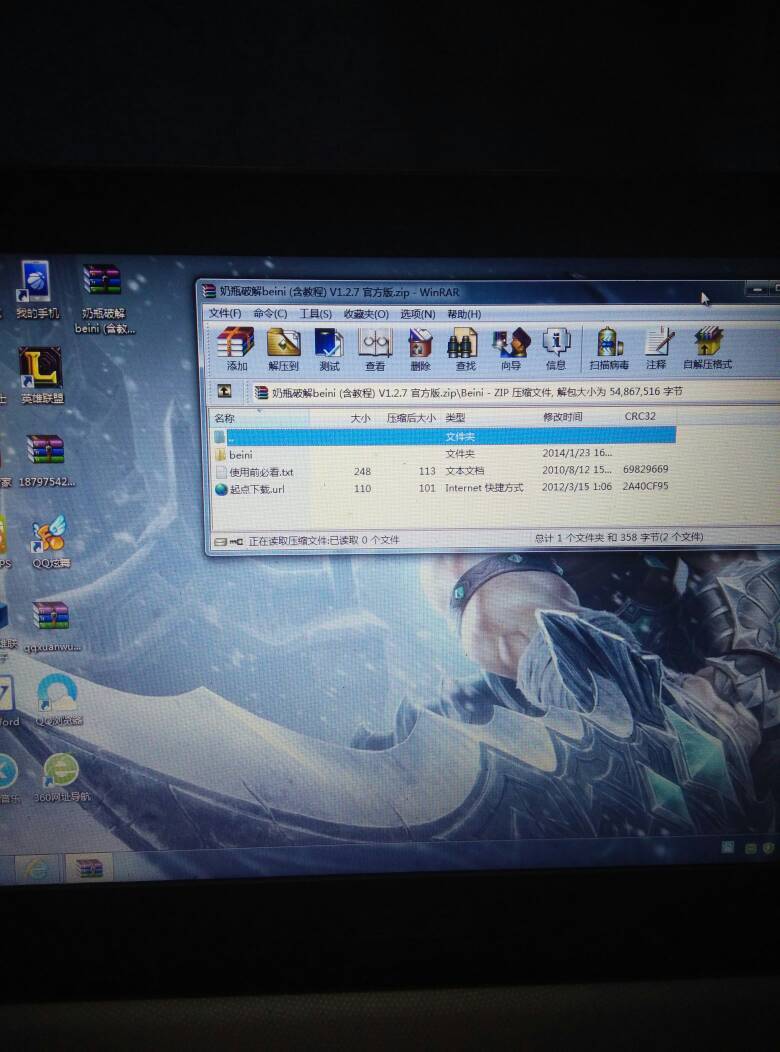Image resolution: width=780 pixels, height=1052 pixels.
Task: Select the 起点下载.url shortcut file
Action: pyautogui.click(x=257, y=489)
